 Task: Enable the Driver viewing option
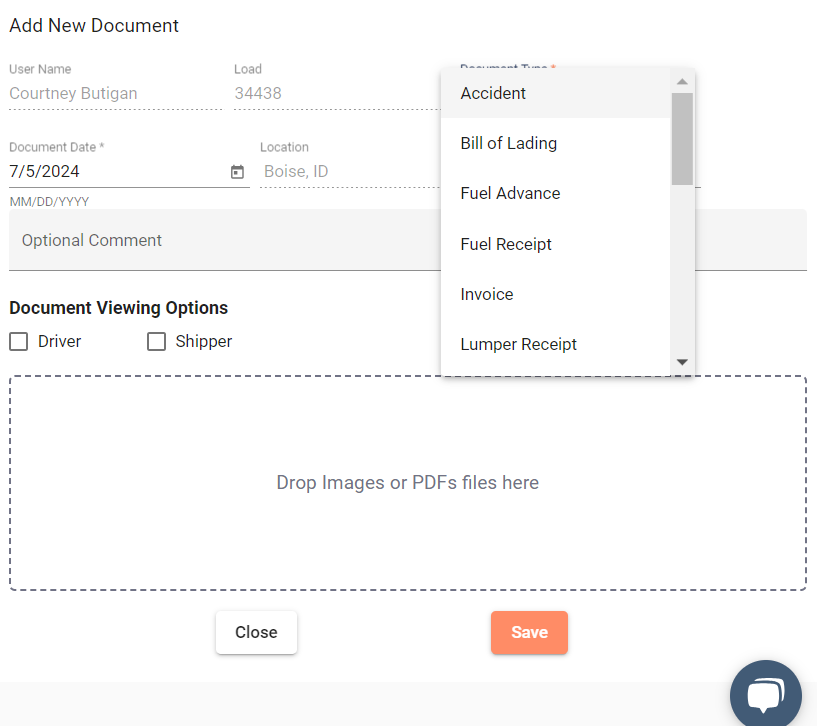[x=18, y=341]
